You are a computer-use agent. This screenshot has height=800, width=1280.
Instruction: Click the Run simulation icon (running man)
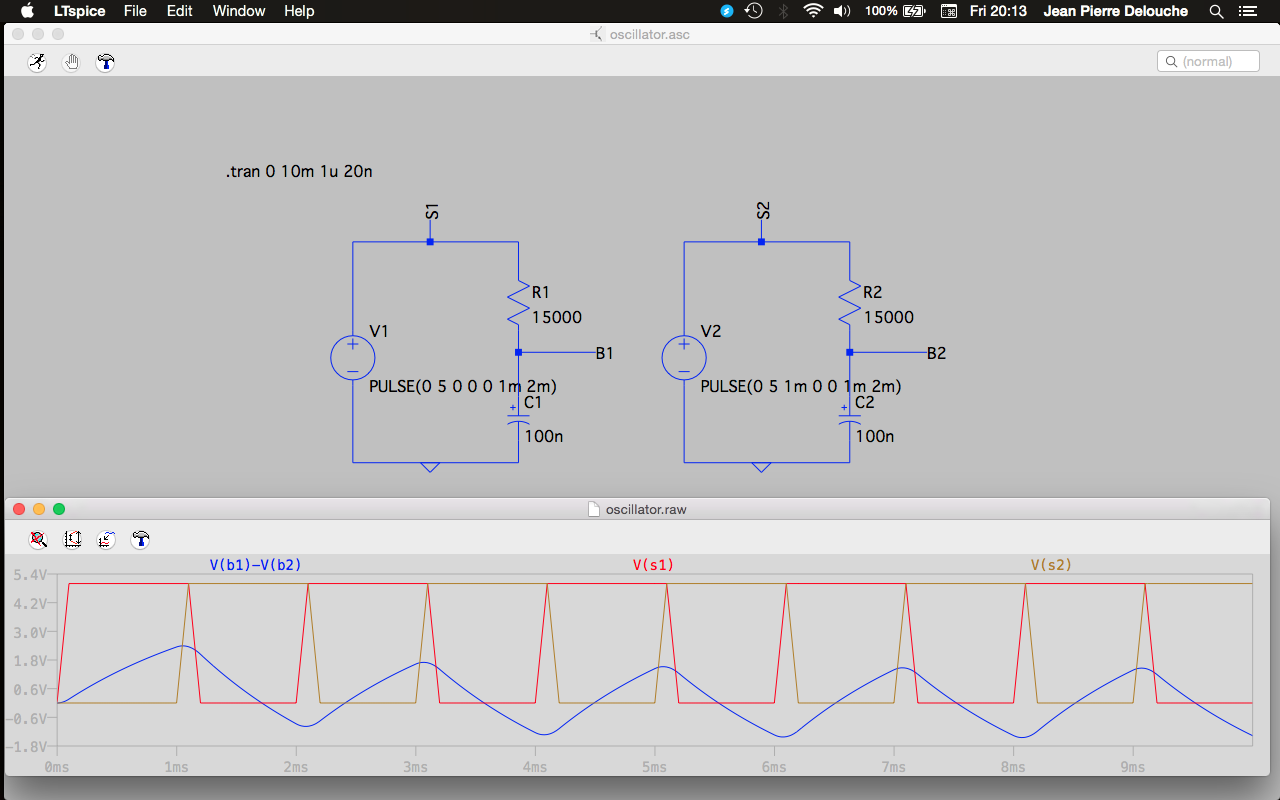pos(37,62)
